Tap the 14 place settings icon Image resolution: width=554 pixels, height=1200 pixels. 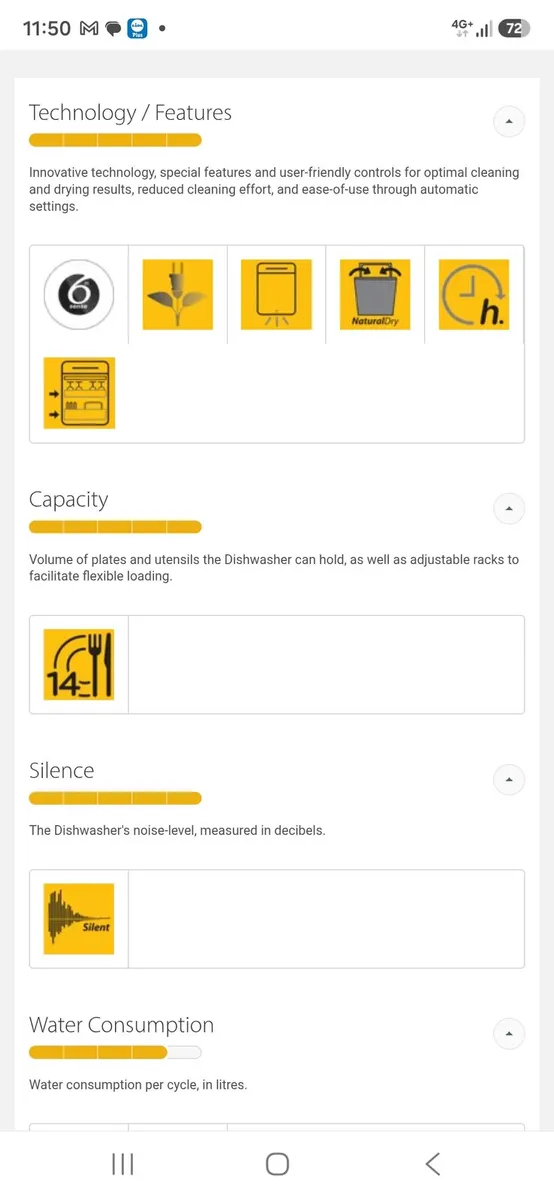pyautogui.click(x=79, y=665)
